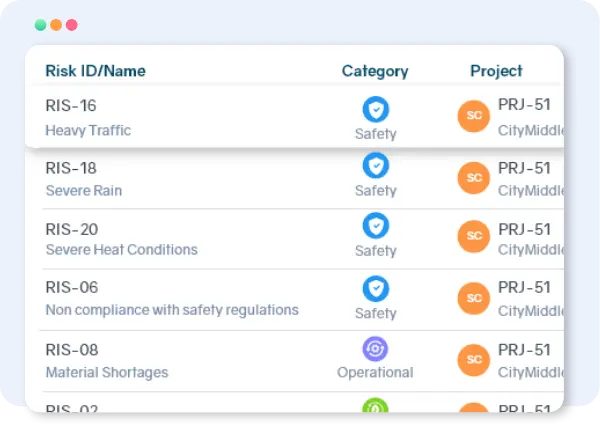The height and width of the screenshot is (431, 600).
Task: Click the SC avatar in the Heavy Traffic row
Action: pyautogui.click(x=473, y=116)
